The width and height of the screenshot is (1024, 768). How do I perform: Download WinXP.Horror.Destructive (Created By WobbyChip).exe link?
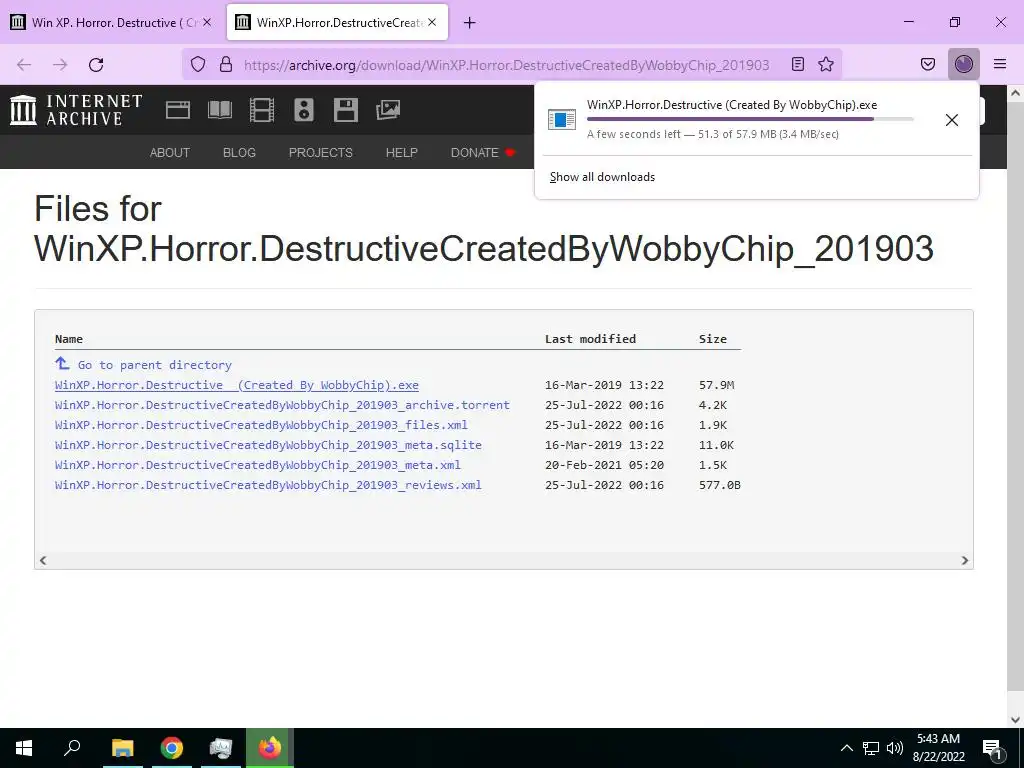click(236, 385)
